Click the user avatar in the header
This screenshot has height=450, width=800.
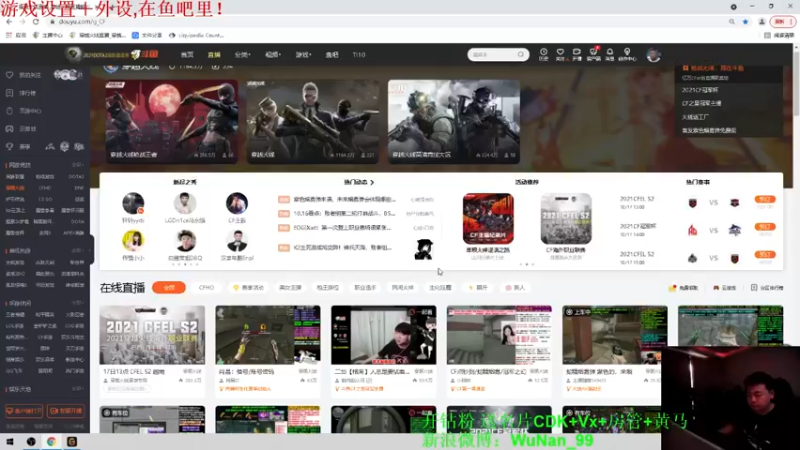[654, 55]
